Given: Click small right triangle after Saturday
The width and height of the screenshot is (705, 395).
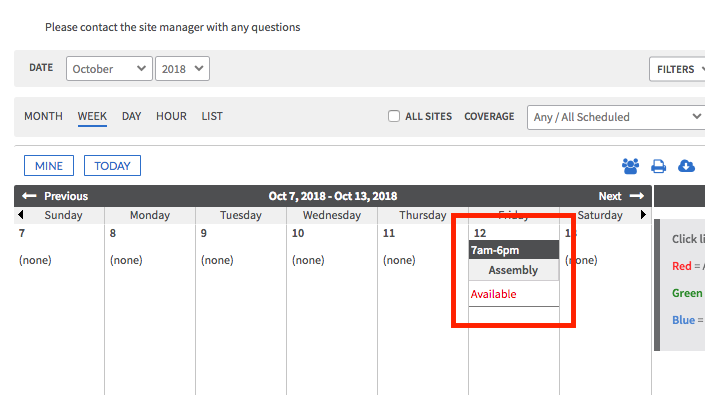Looking at the screenshot, I should point(643,215).
